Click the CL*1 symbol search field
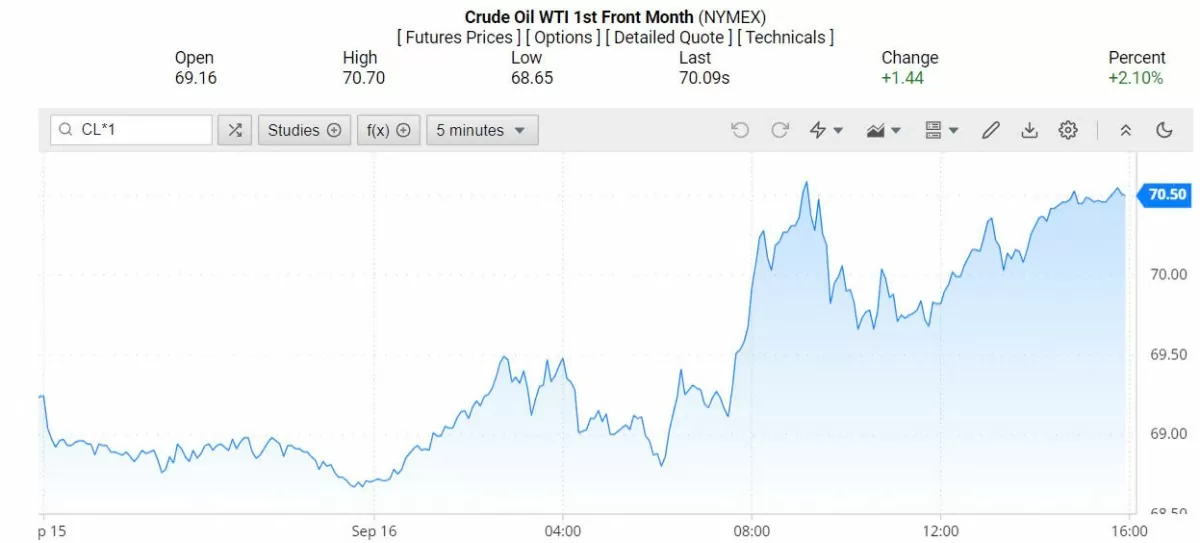Image resolution: width=1200 pixels, height=543 pixels. tap(131, 130)
